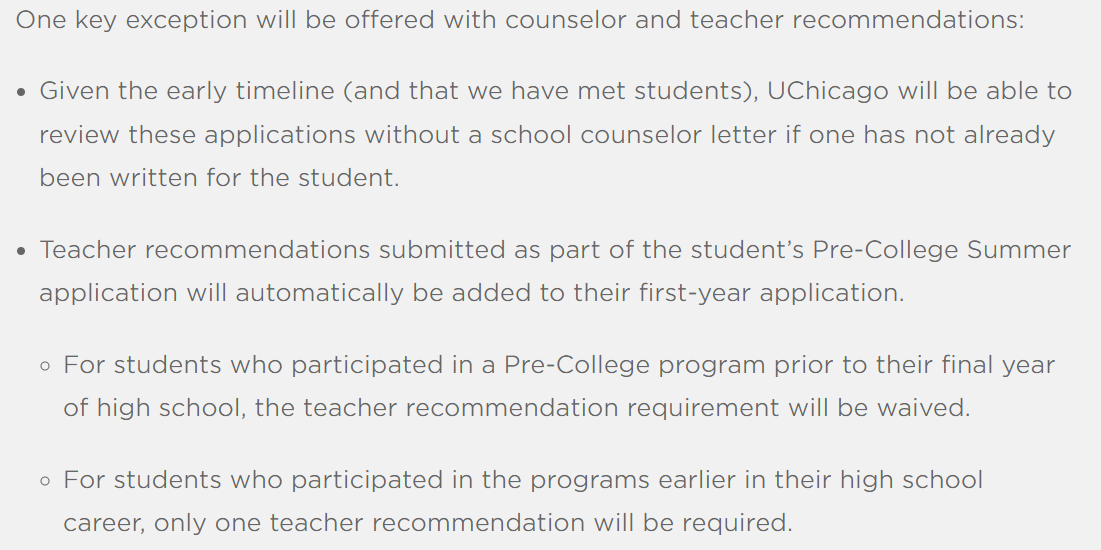Click the bullet before 'Teacher recommendations submitted'
1101x550 pixels.
pos(22,251)
